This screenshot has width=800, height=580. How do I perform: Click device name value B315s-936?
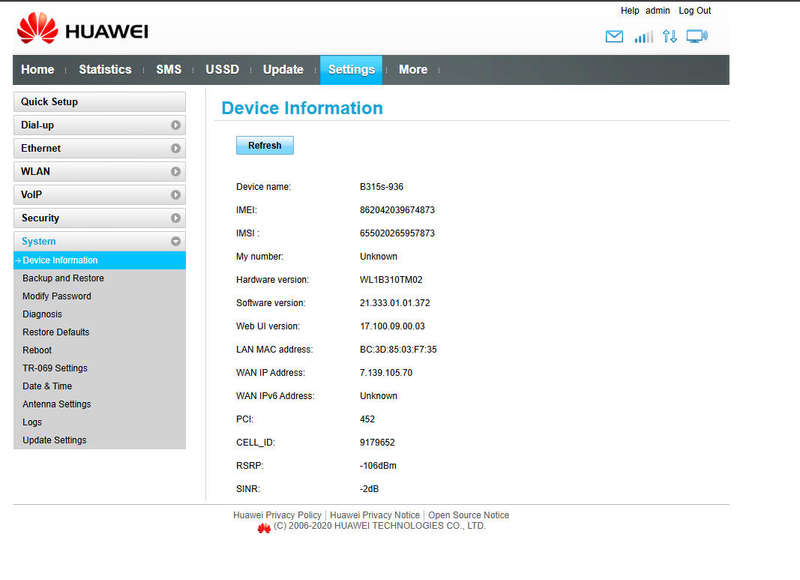click(x=381, y=187)
